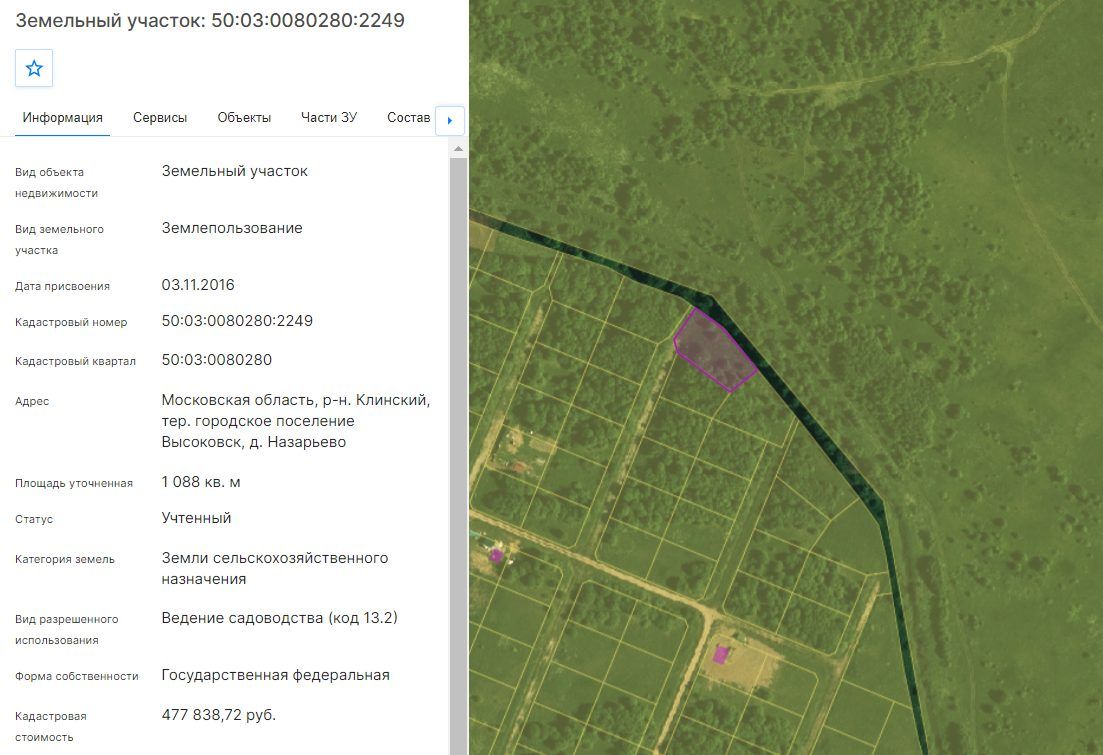Click the Кадастровая стоимость field label
Screen dimensions: 1103x755
coord(51,726)
